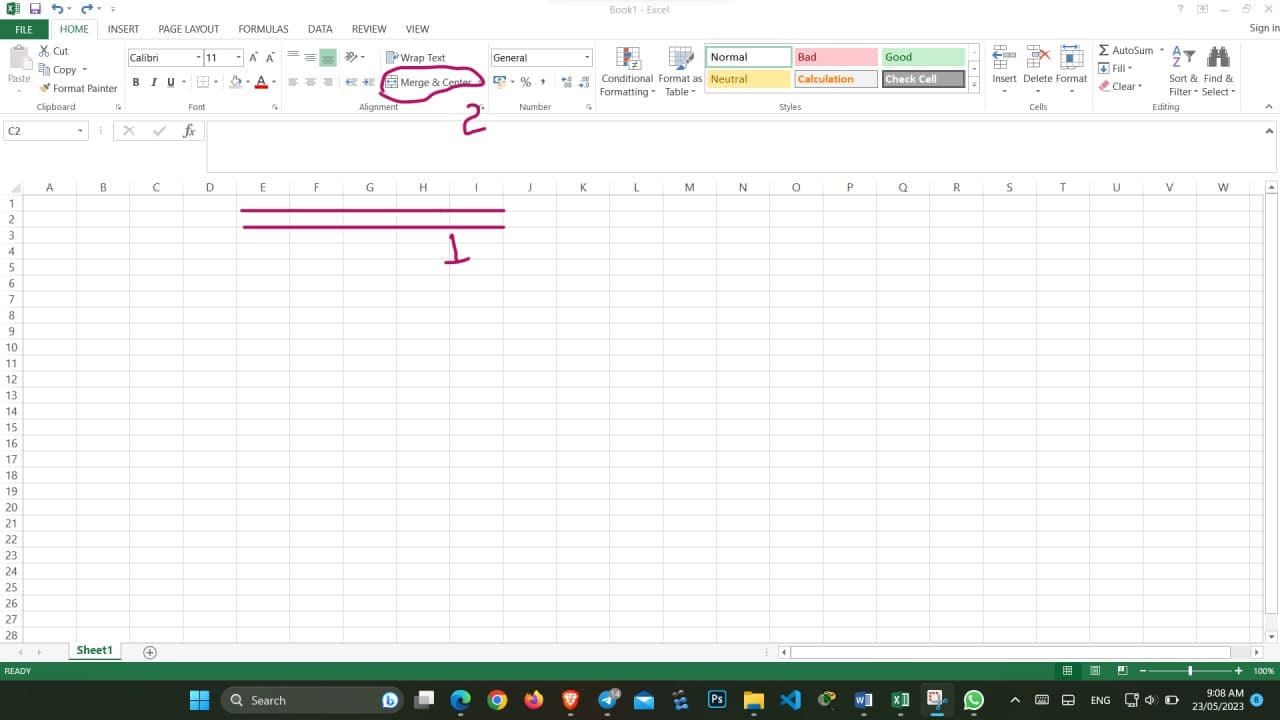Toggle Middle Align for the cell
Viewport: 1280px width, 720px height.
click(x=310, y=58)
